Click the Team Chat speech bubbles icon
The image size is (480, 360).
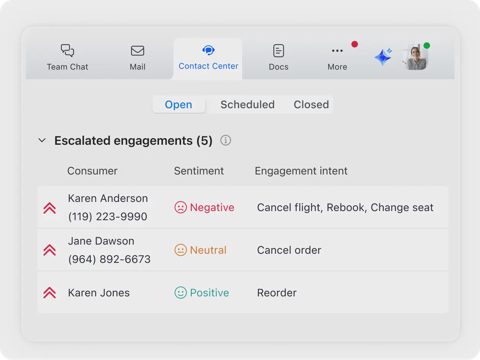click(x=67, y=50)
